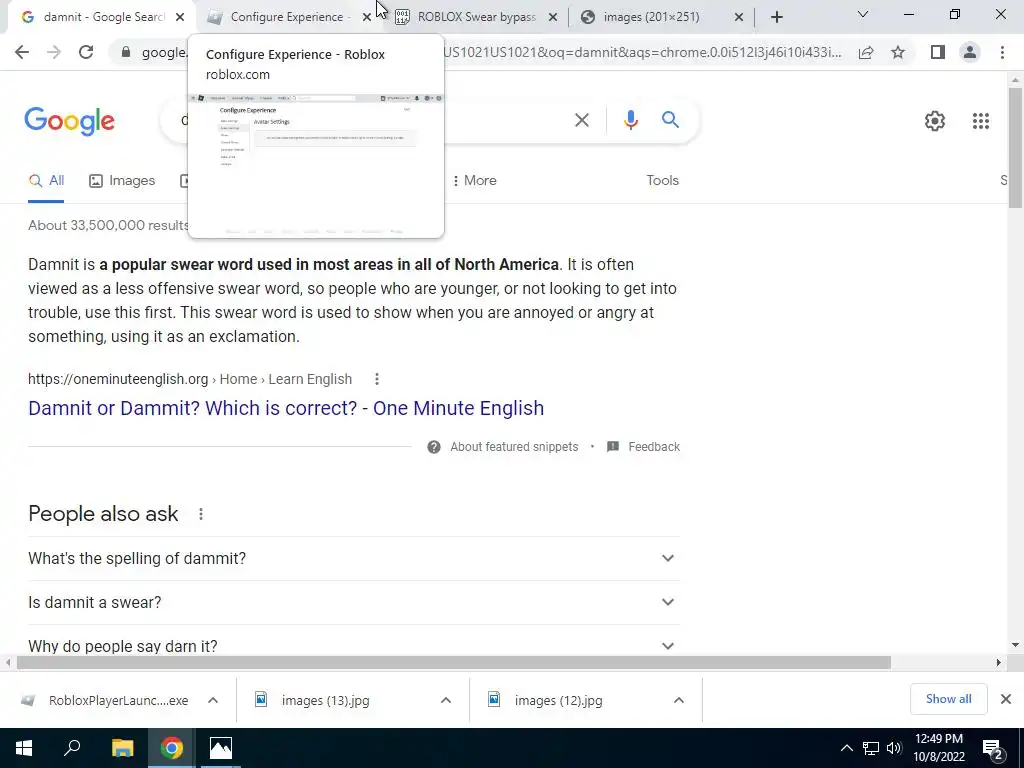The width and height of the screenshot is (1024, 768).
Task: Open the More search filters menu
Action: 474,181
